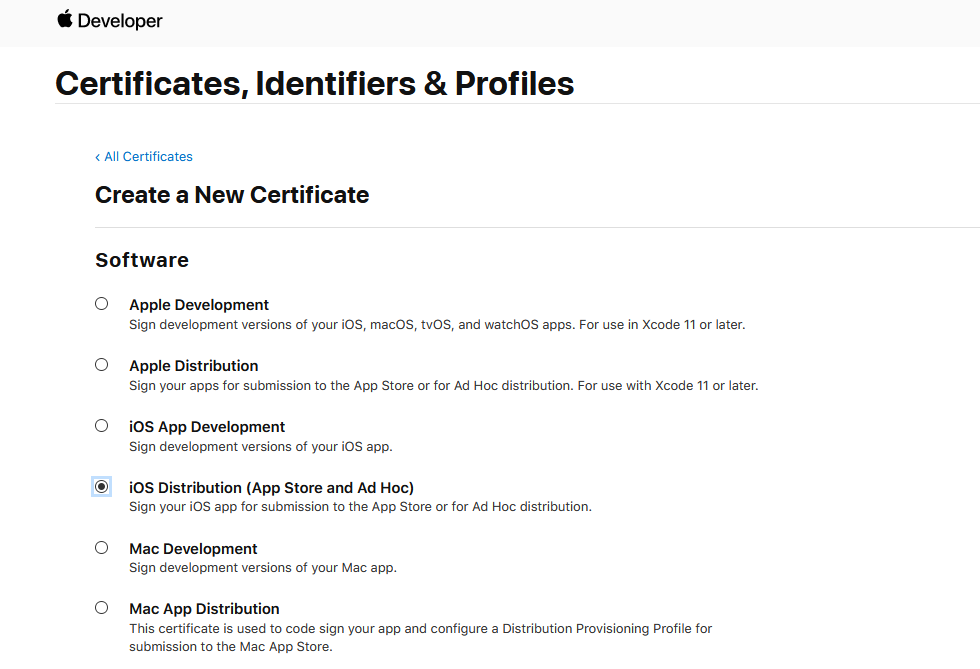Open the Developer home link
The width and height of the screenshot is (980, 669).
point(120,21)
